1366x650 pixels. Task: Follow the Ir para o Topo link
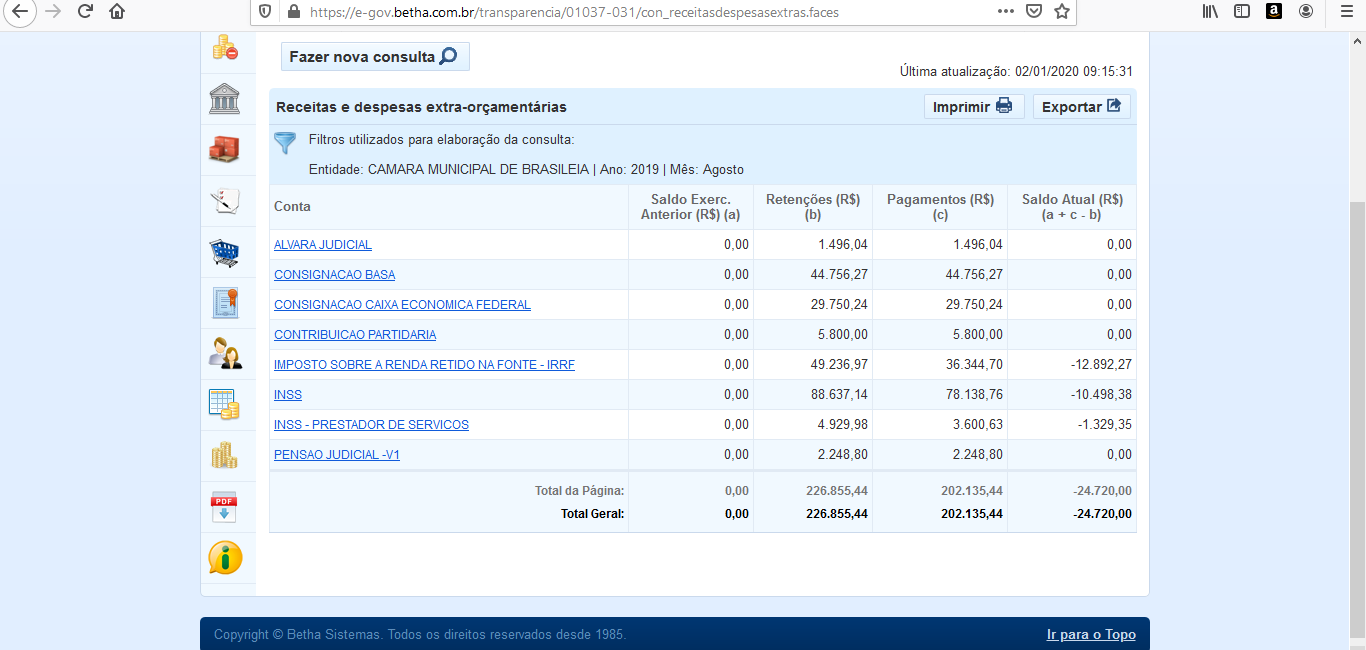pyautogui.click(x=1091, y=635)
